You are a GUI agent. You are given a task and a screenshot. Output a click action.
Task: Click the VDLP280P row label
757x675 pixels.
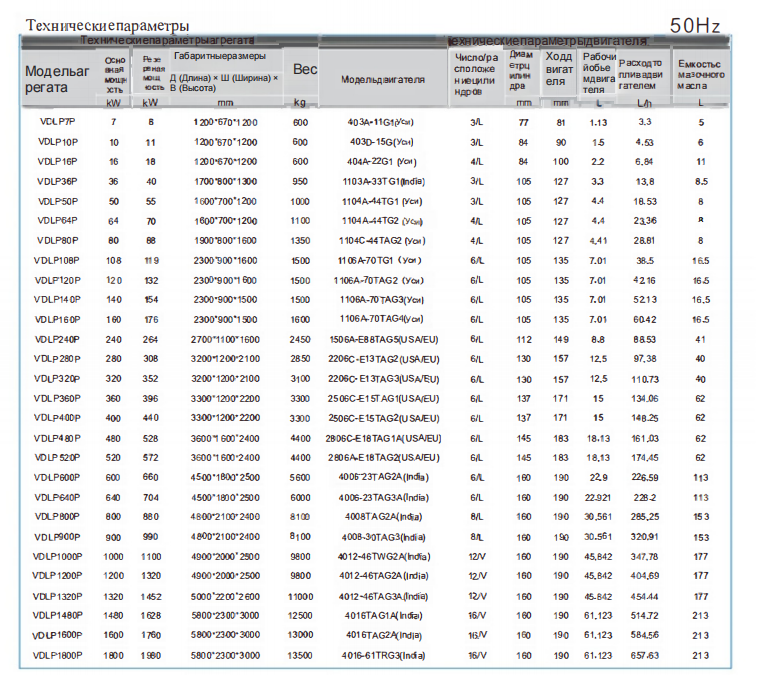57,359
